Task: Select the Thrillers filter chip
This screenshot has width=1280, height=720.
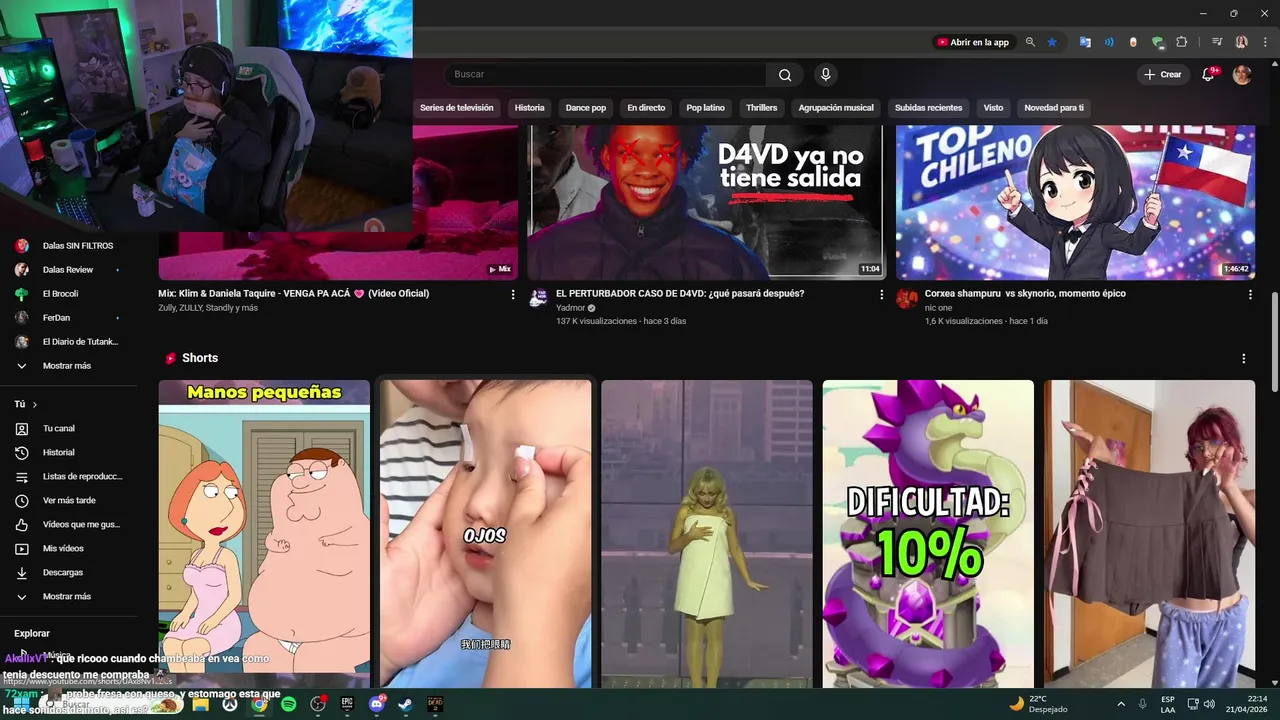Action: [x=761, y=108]
